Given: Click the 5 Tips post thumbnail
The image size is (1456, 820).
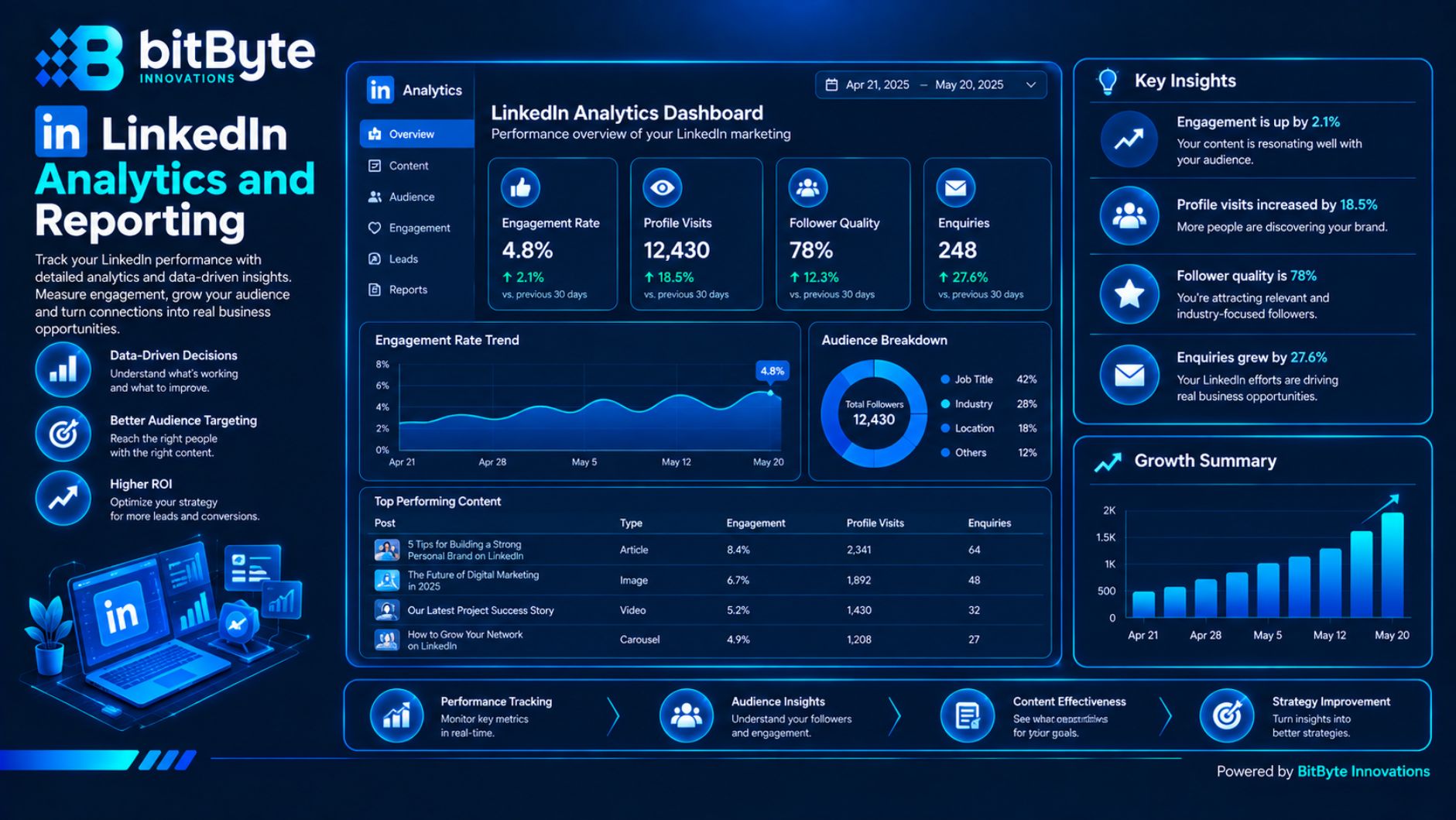Looking at the screenshot, I should [387, 550].
